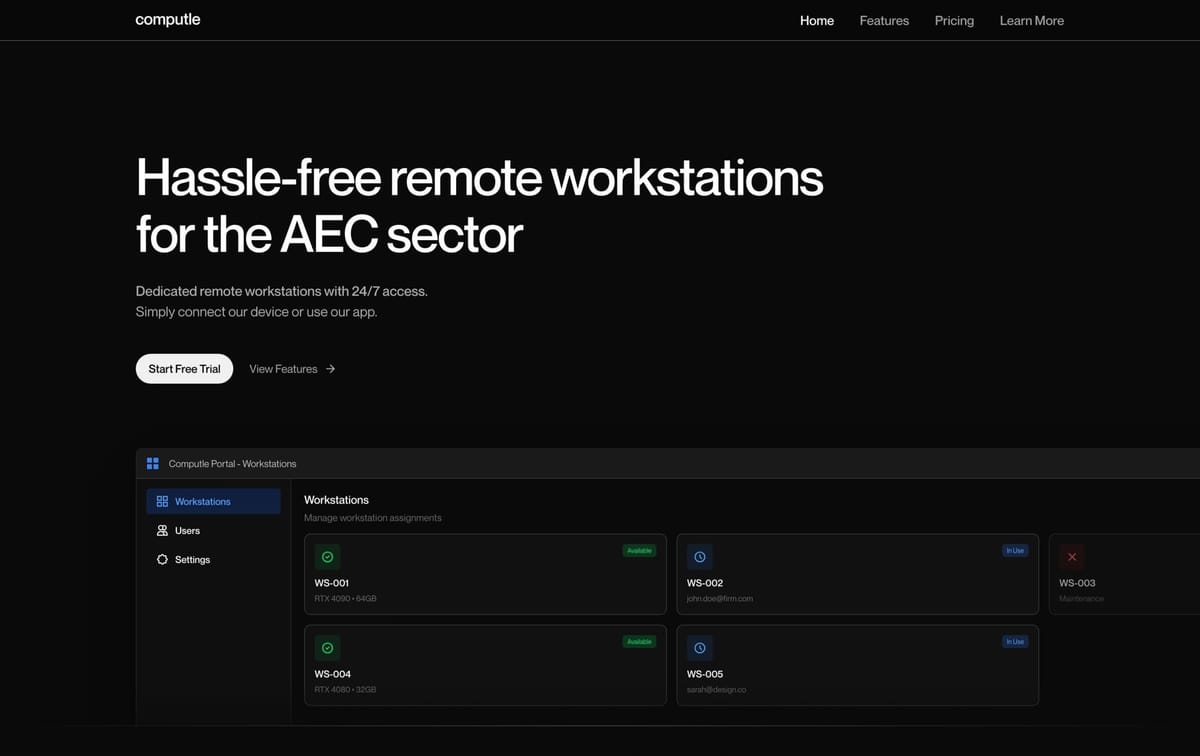This screenshot has width=1200, height=756.
Task: Expand the WS-005 workstation card
Action: pos(857,665)
